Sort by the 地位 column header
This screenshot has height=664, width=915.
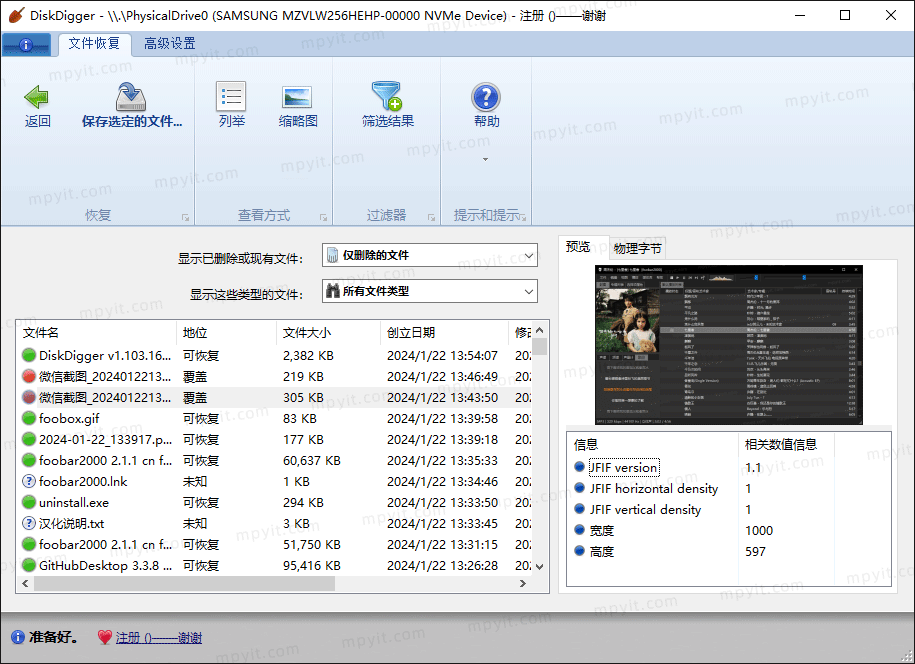click(226, 333)
